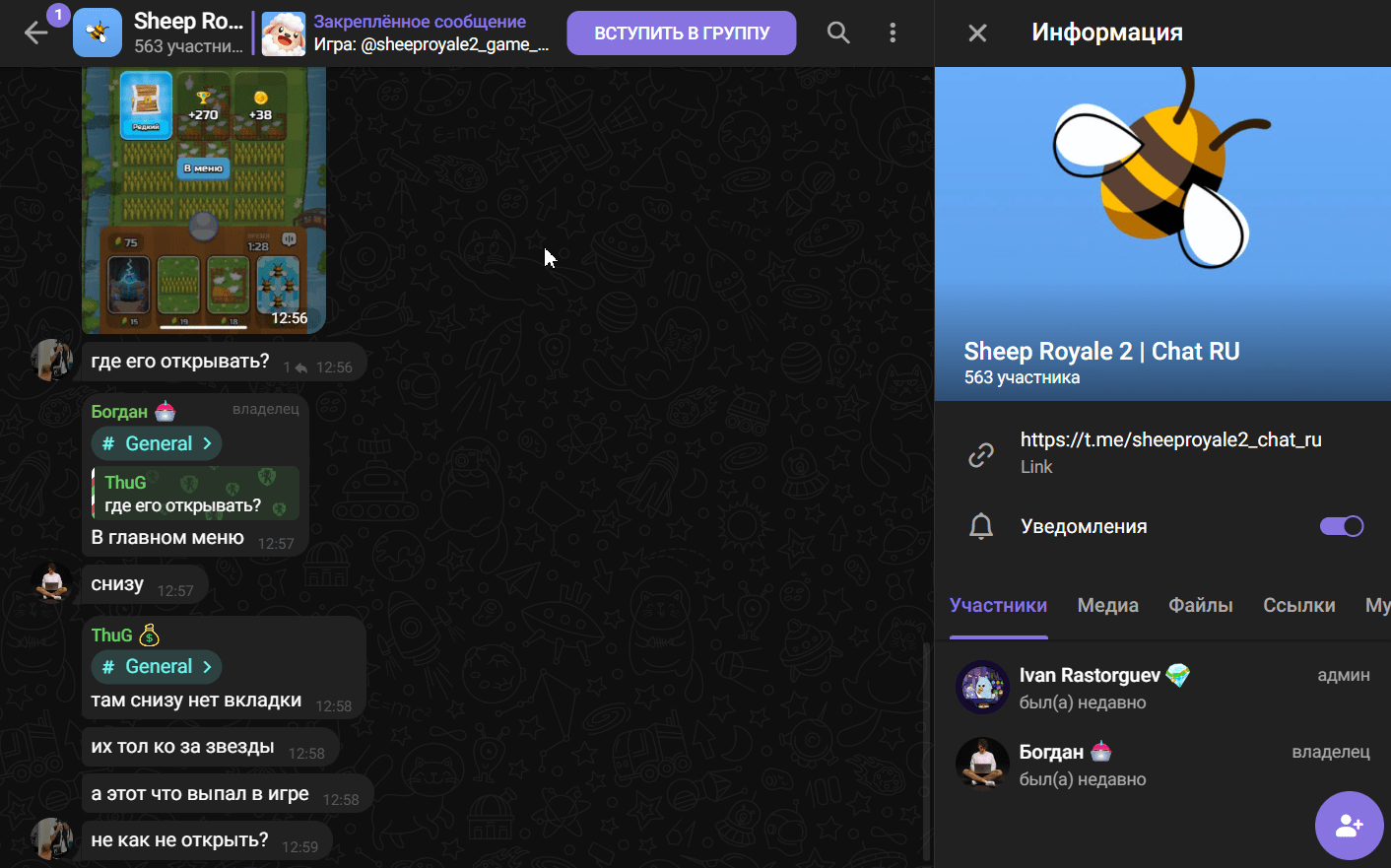Click the Закреплённое сообщение pinned header

(420, 22)
